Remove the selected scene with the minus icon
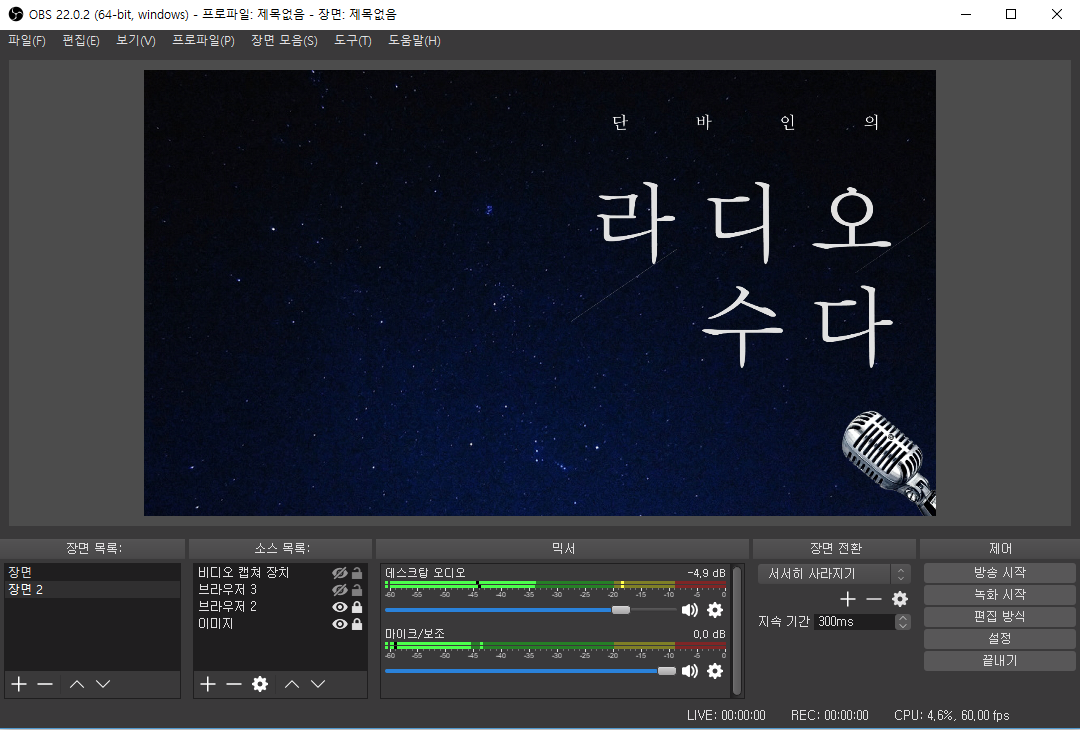Image resolution: width=1080 pixels, height=730 pixels. 45,684
